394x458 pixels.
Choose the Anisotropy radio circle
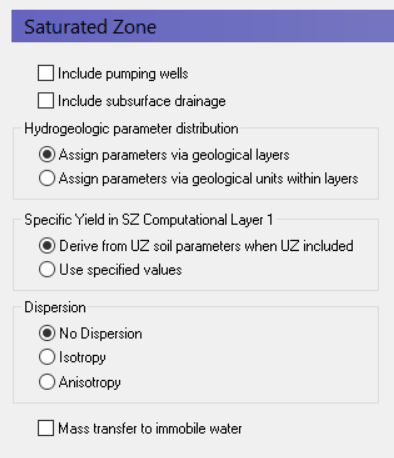pyautogui.click(x=47, y=382)
